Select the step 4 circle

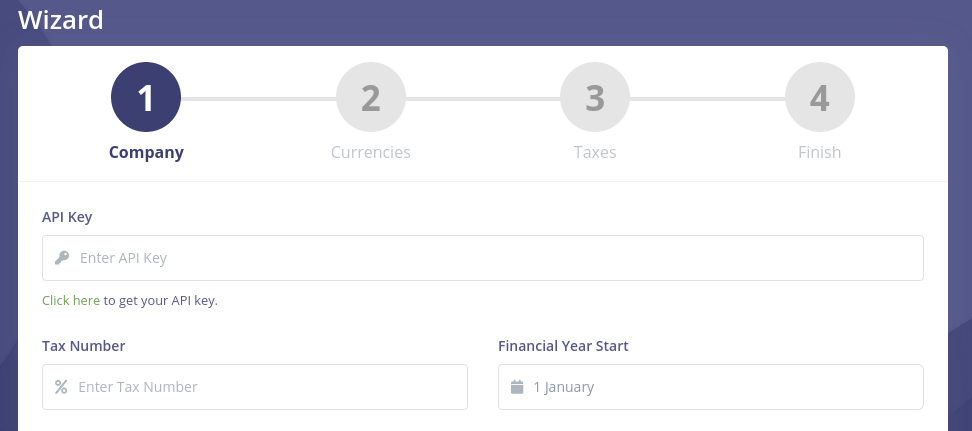(820, 98)
